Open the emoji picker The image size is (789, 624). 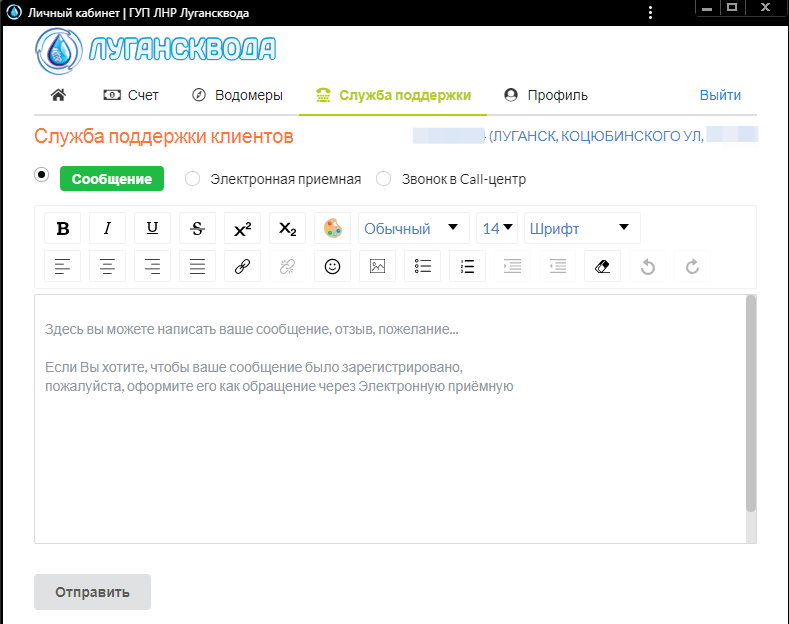pyautogui.click(x=332, y=266)
